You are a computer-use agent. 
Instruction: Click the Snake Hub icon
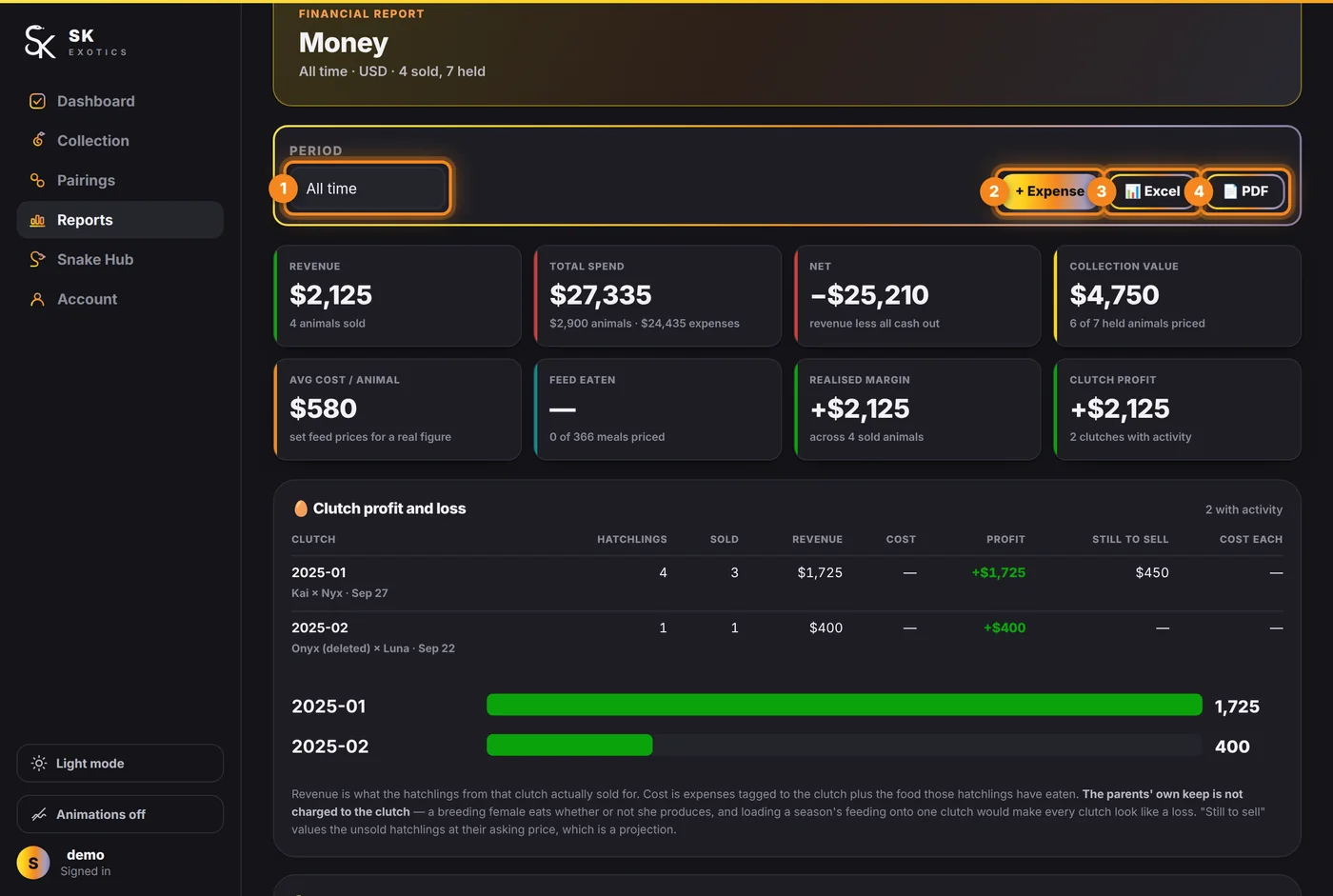pos(38,259)
